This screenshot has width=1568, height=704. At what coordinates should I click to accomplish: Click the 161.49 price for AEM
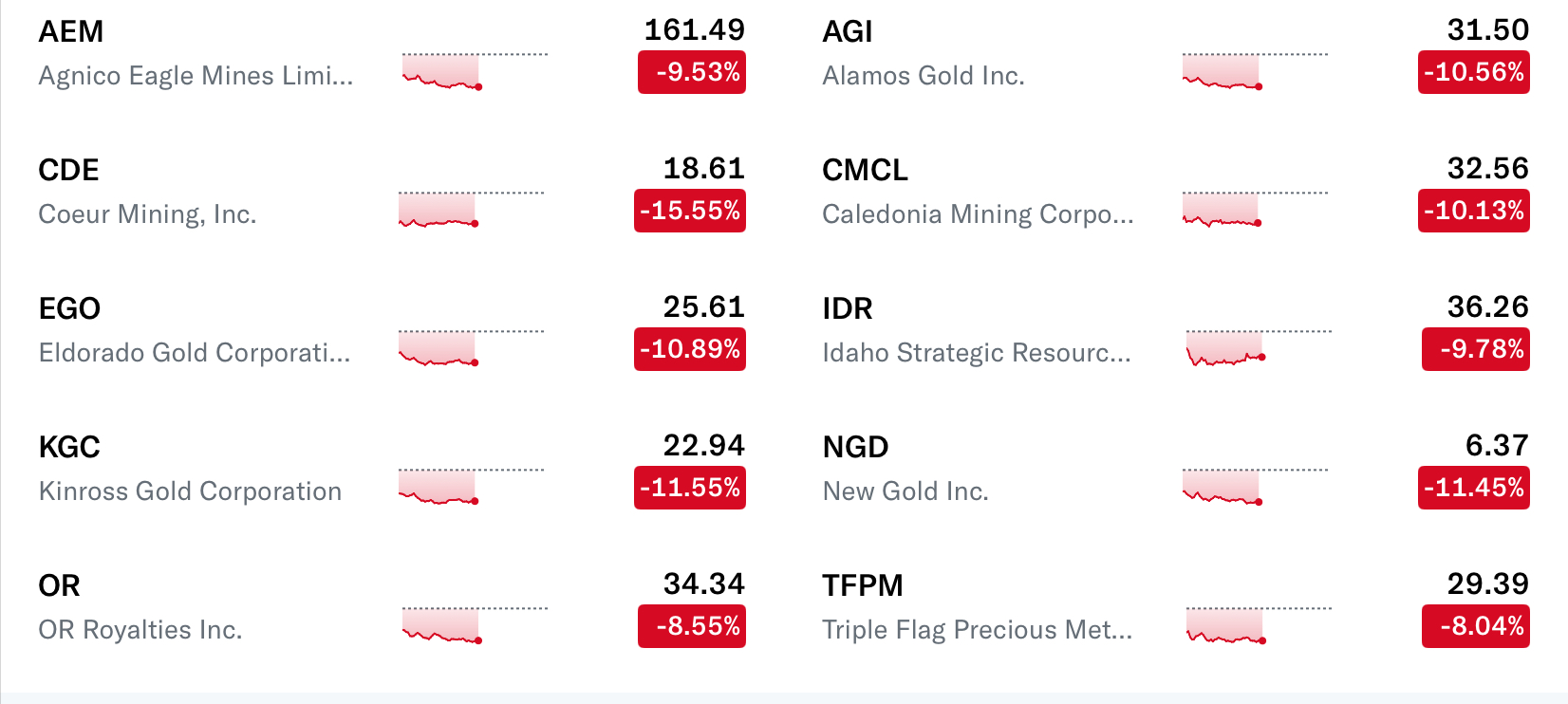click(x=695, y=30)
